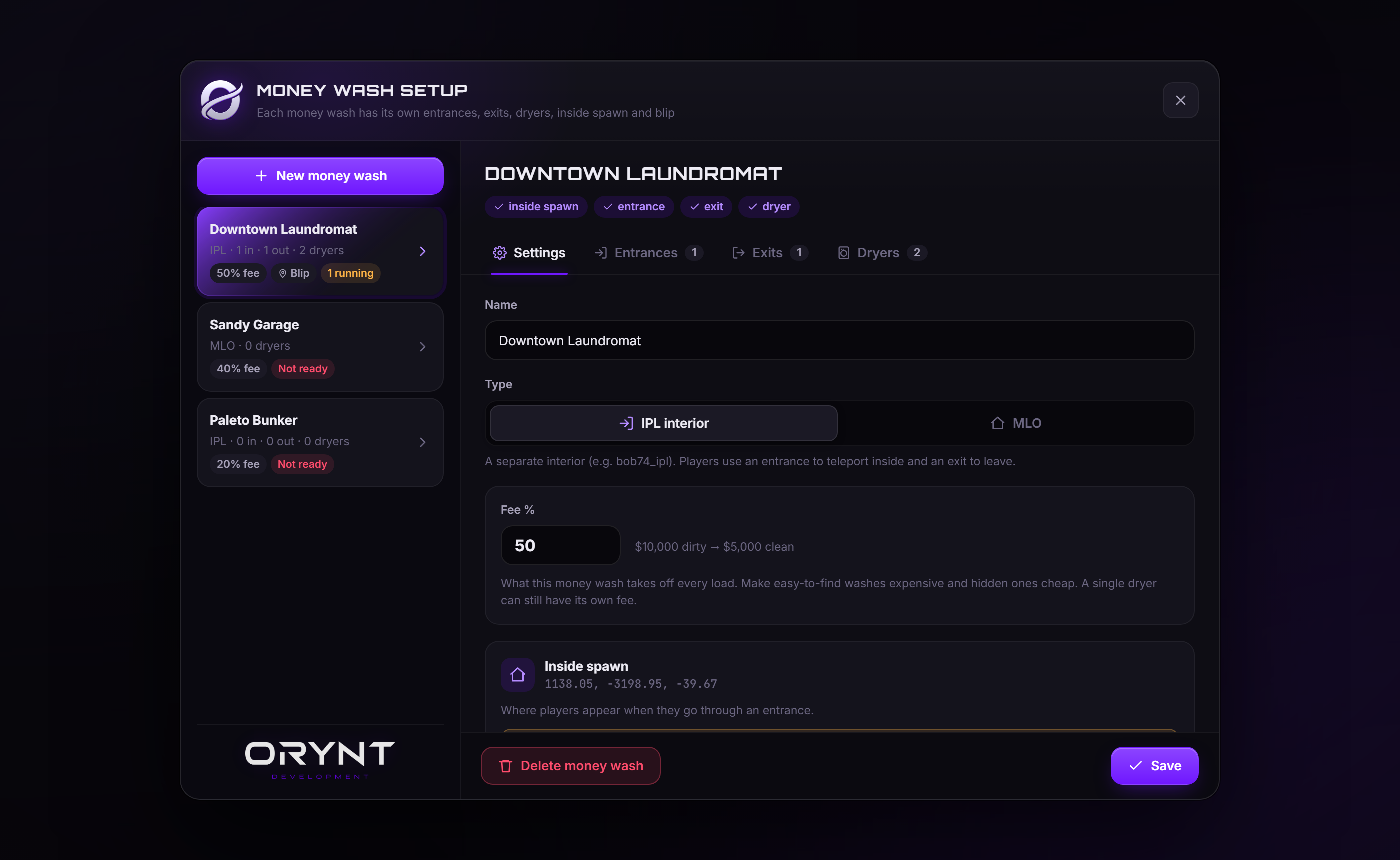Click the Dryers machine icon

[844, 253]
